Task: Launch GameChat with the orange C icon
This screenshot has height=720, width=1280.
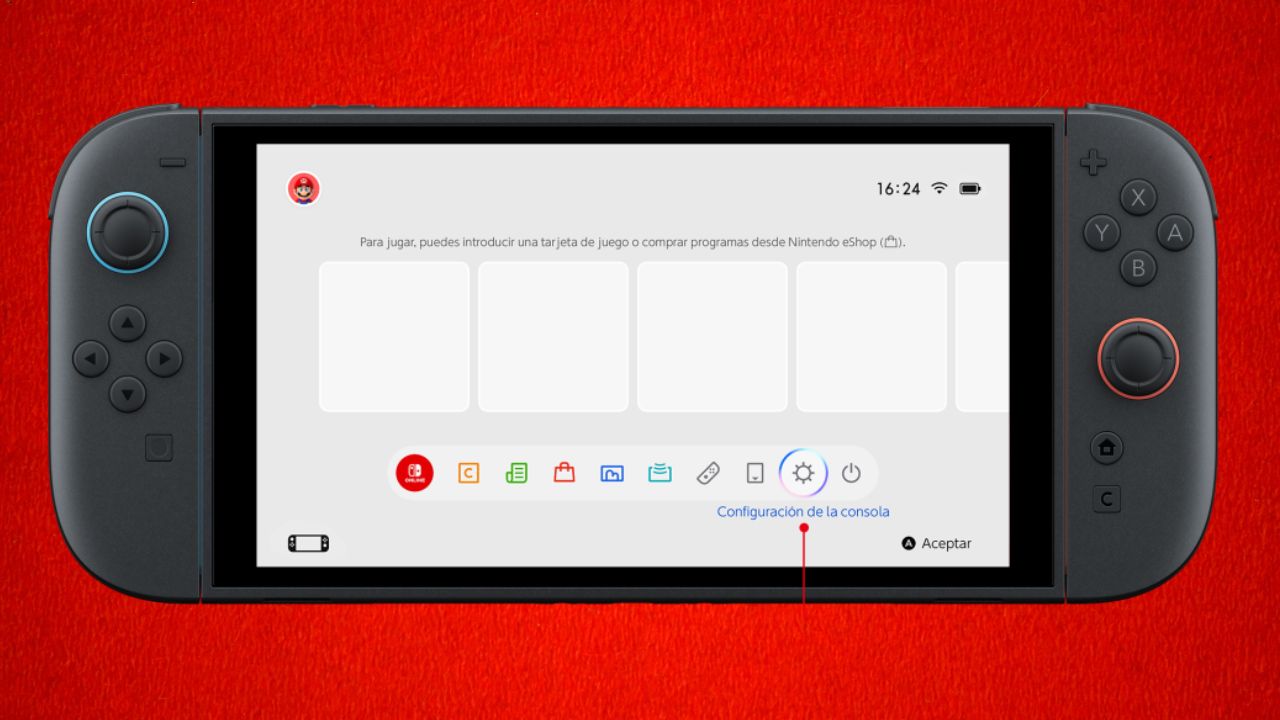Action: 468,473
